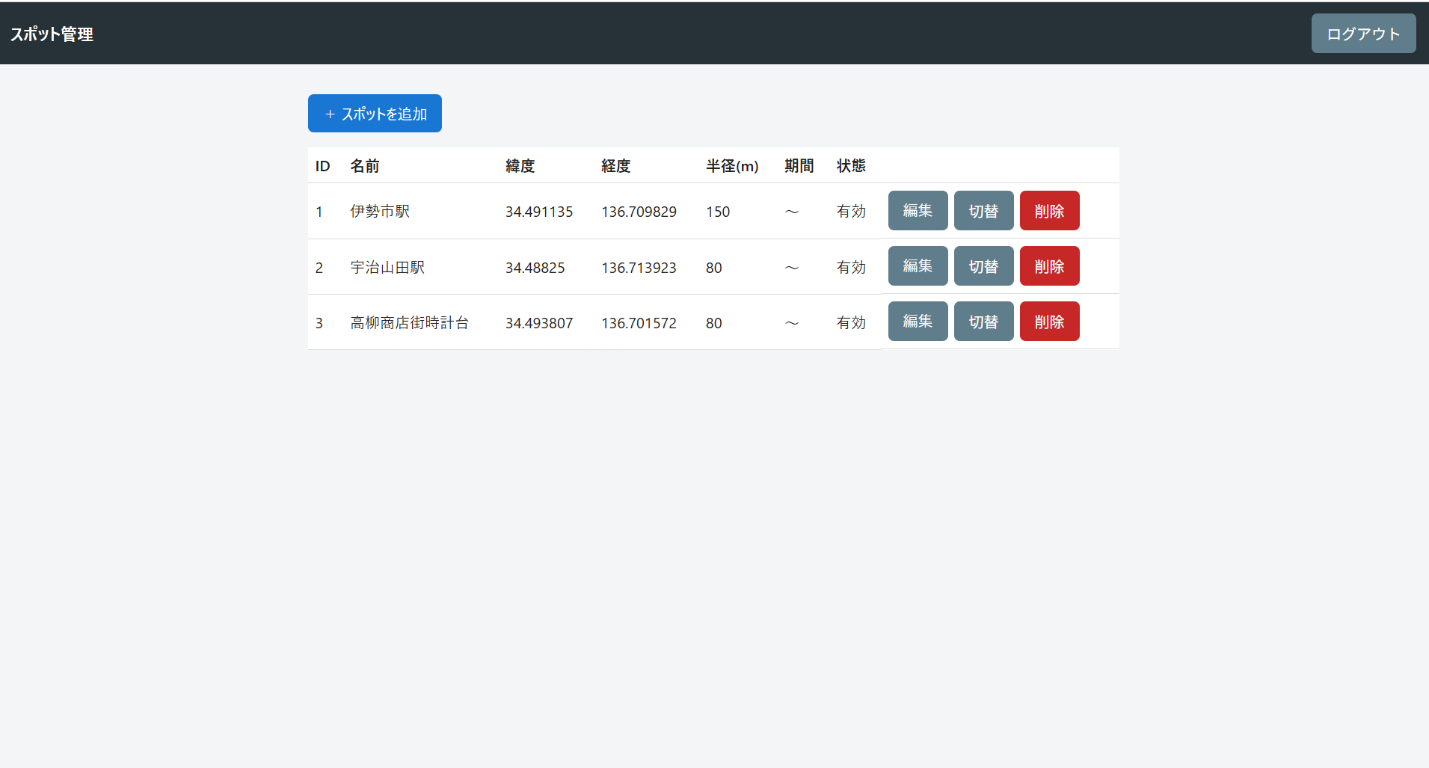Toggle 伊勢市駅 status with 切替
This screenshot has height=768, width=1429.
[984, 211]
